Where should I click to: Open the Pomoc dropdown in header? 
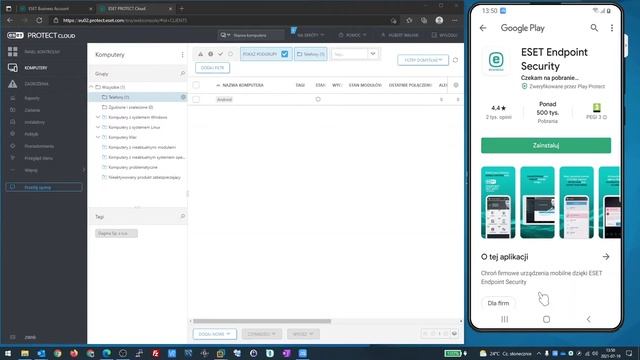(352, 35)
